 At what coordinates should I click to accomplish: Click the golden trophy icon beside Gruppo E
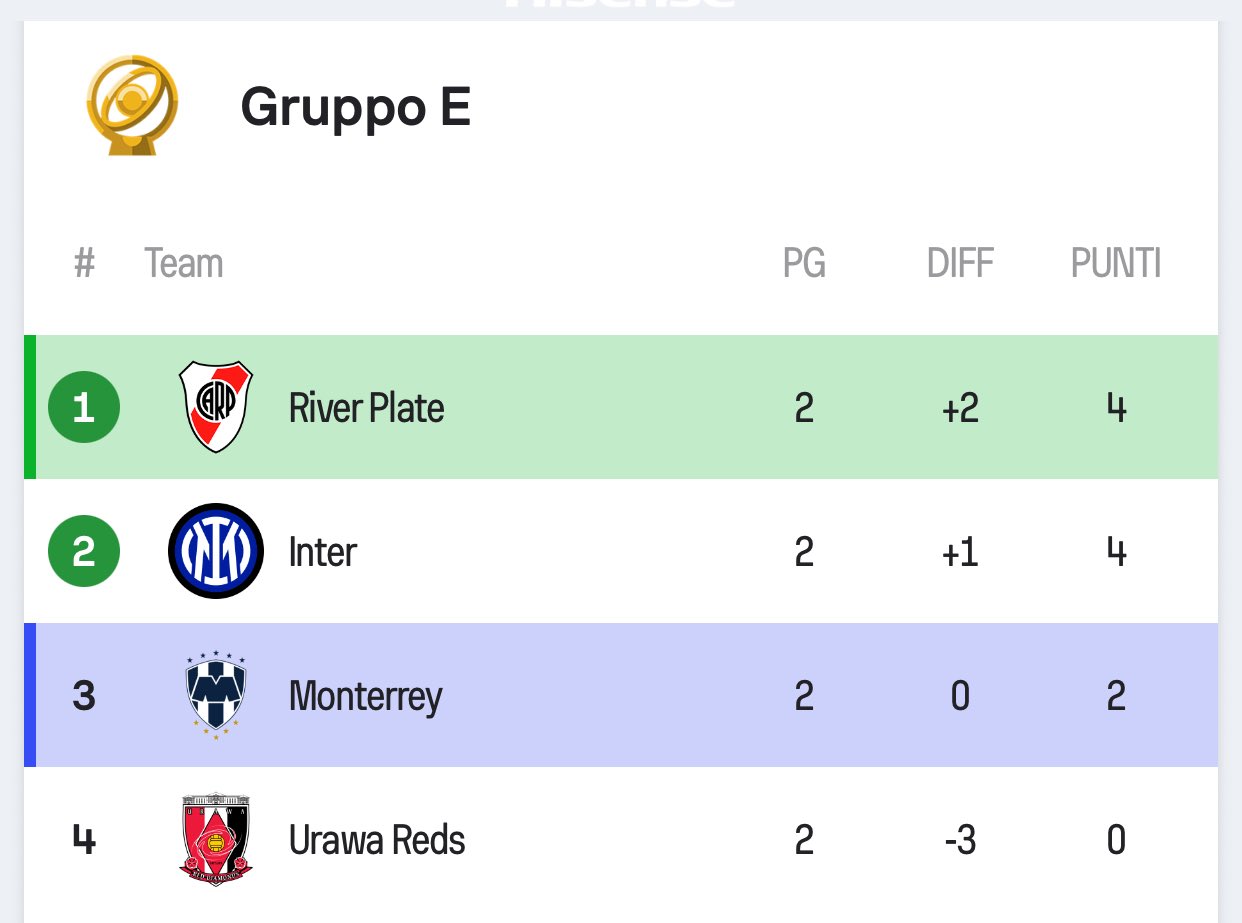pyautogui.click(x=132, y=104)
